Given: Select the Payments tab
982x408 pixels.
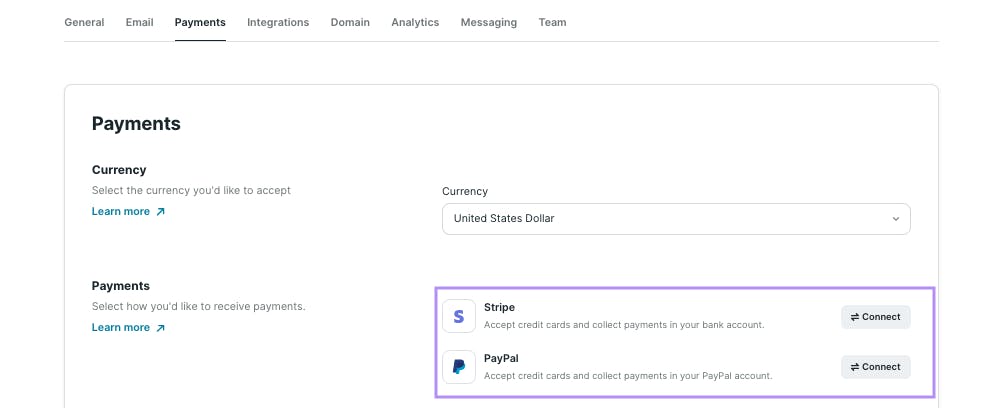Looking at the screenshot, I should [x=200, y=22].
